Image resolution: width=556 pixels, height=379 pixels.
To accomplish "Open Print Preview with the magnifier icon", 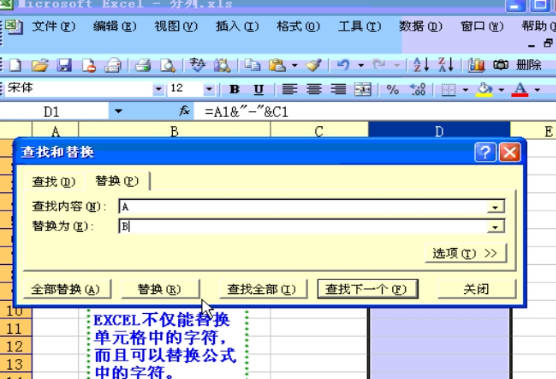I will [x=167, y=65].
